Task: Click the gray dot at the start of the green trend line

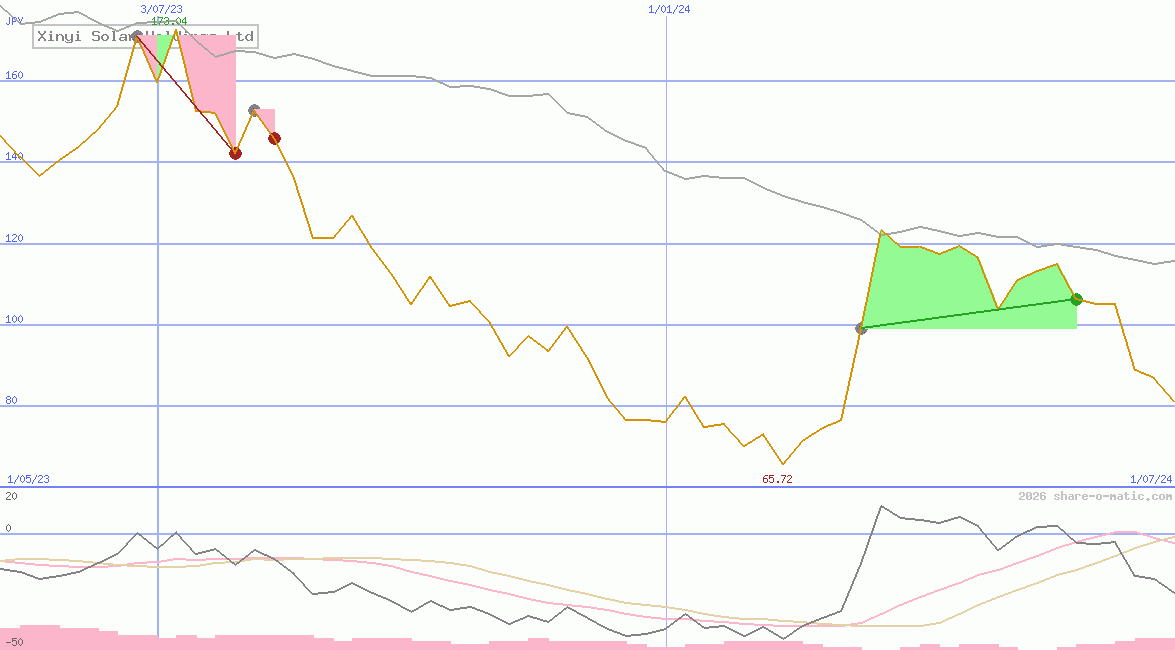Action: [861, 327]
